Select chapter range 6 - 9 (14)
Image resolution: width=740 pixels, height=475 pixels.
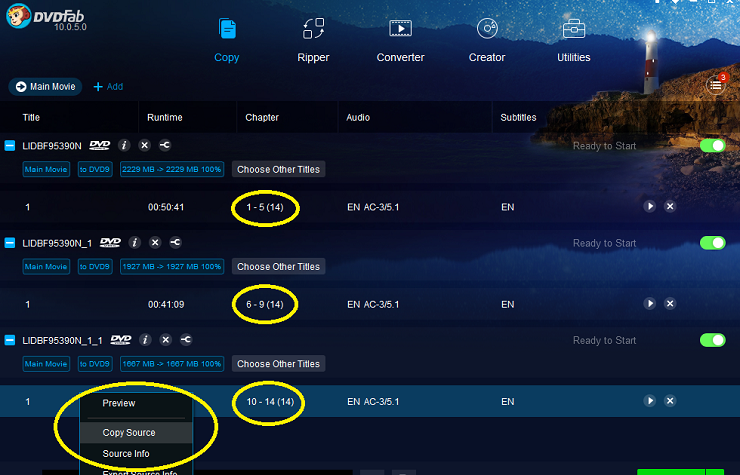tap(265, 305)
